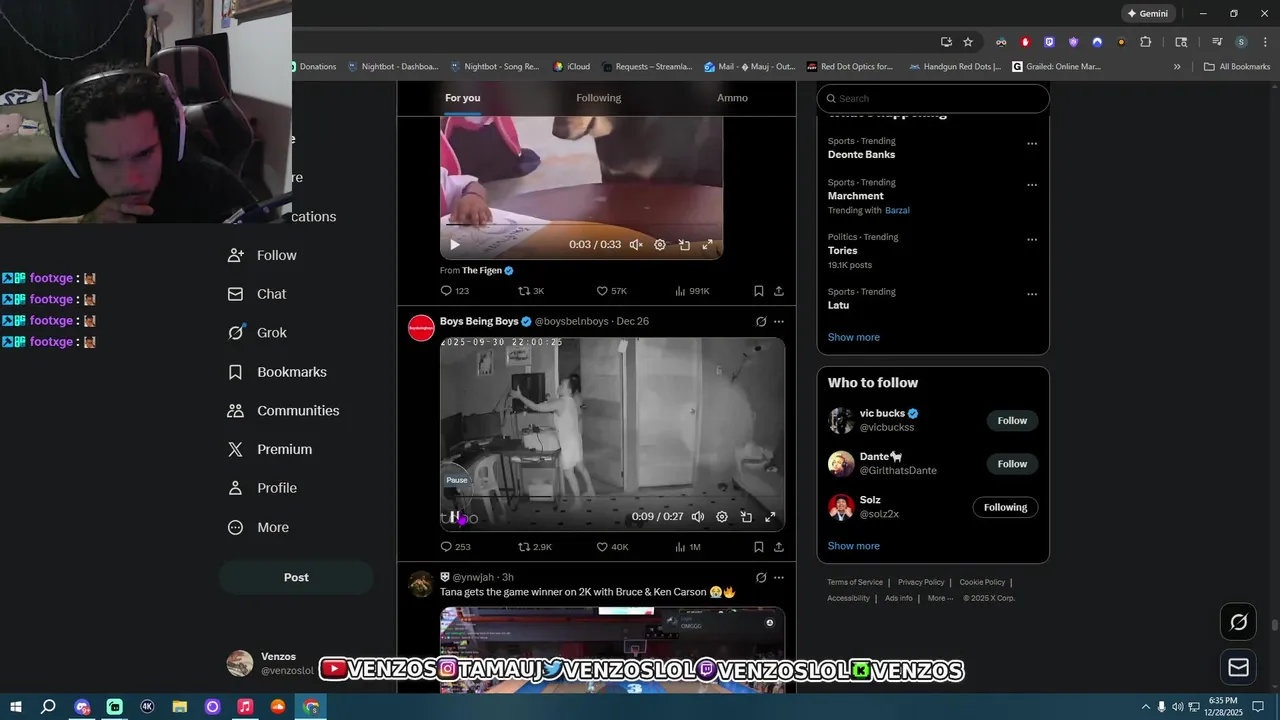Open settings gear on The Figen video
This screenshot has width=1280, height=720.
[660, 244]
